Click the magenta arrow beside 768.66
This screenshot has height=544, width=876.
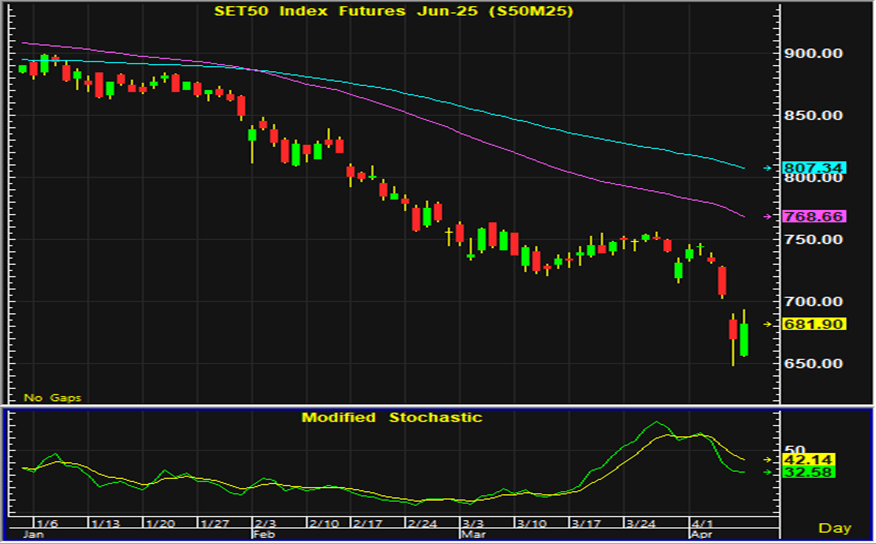[767, 216]
